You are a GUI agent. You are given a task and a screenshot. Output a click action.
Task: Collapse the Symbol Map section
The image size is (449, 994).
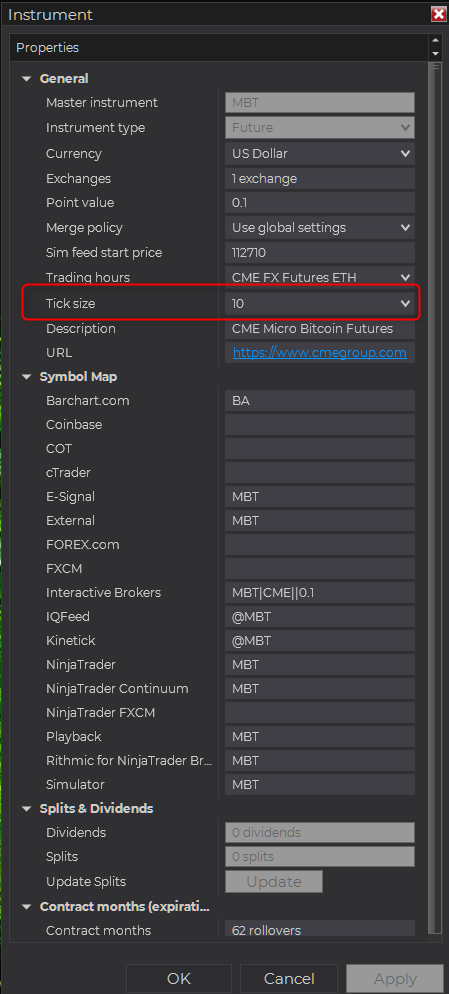(x=27, y=377)
